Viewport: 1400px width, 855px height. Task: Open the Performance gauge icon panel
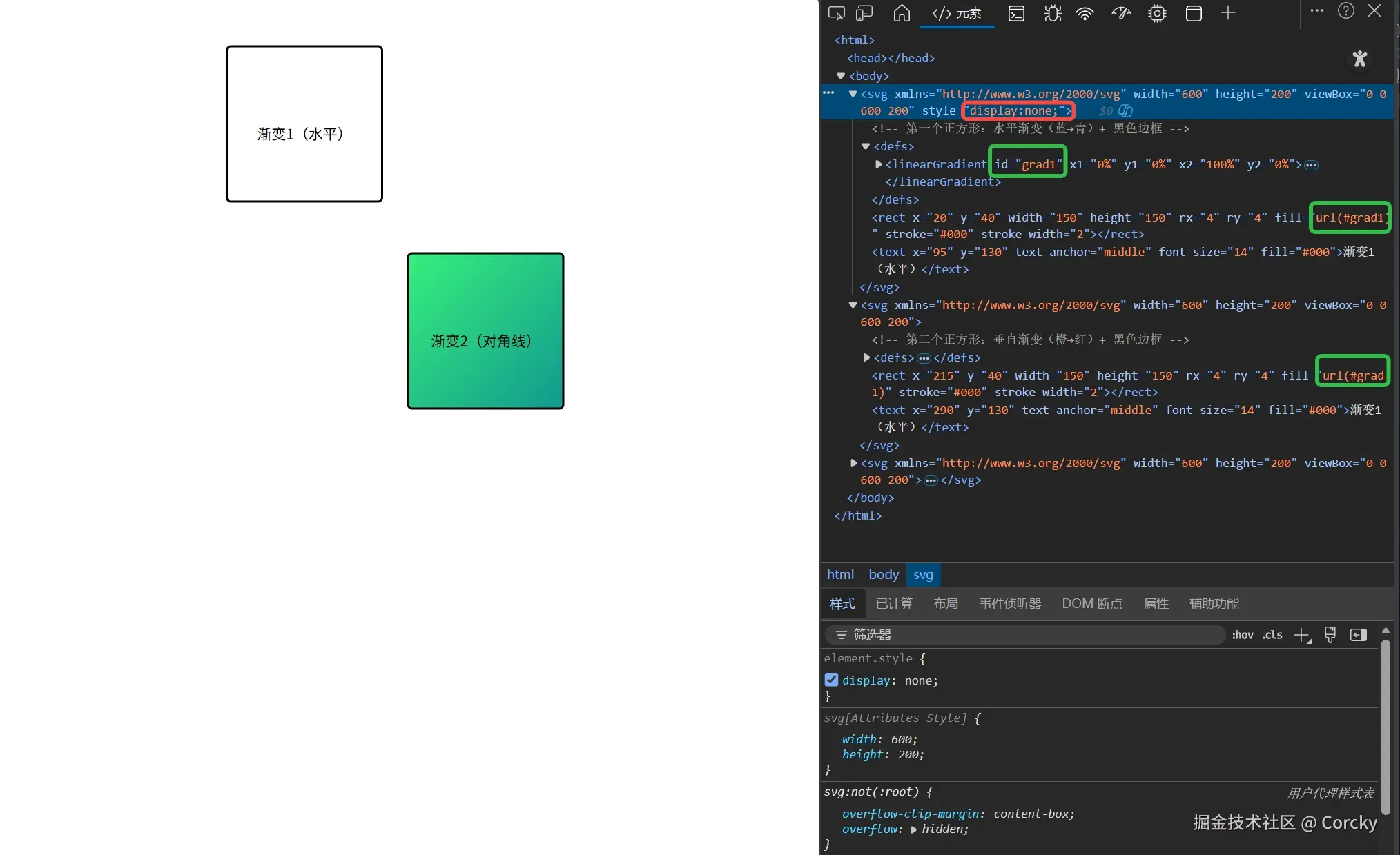coord(1121,13)
